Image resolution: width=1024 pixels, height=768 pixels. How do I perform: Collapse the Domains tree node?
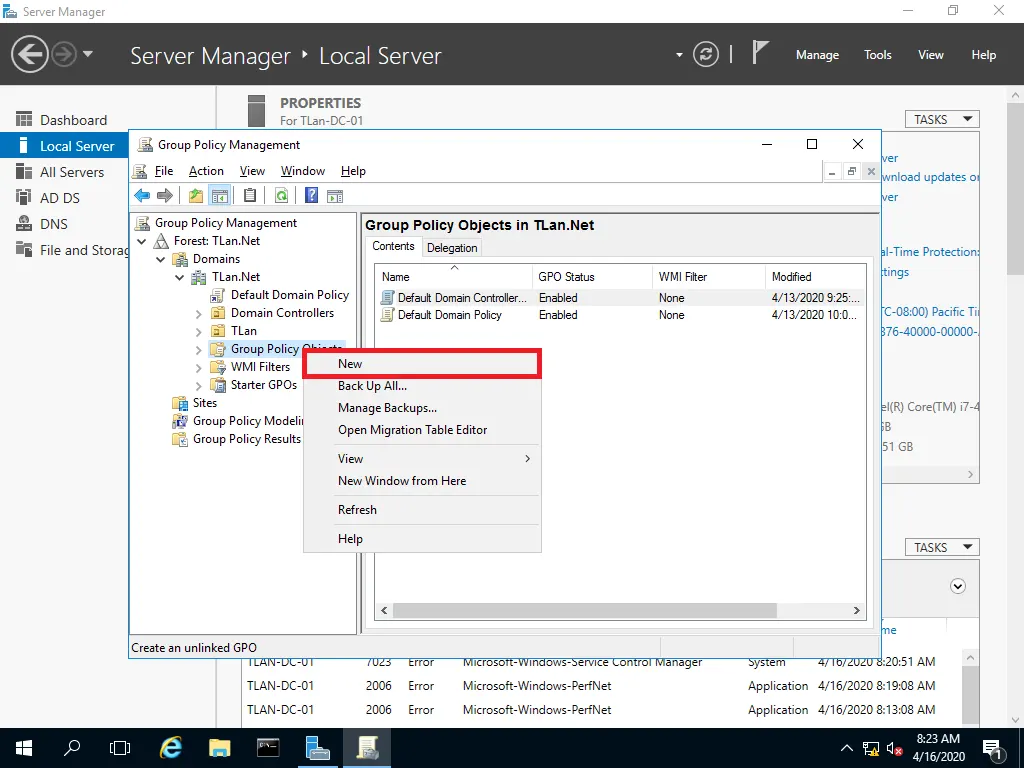coord(161,259)
